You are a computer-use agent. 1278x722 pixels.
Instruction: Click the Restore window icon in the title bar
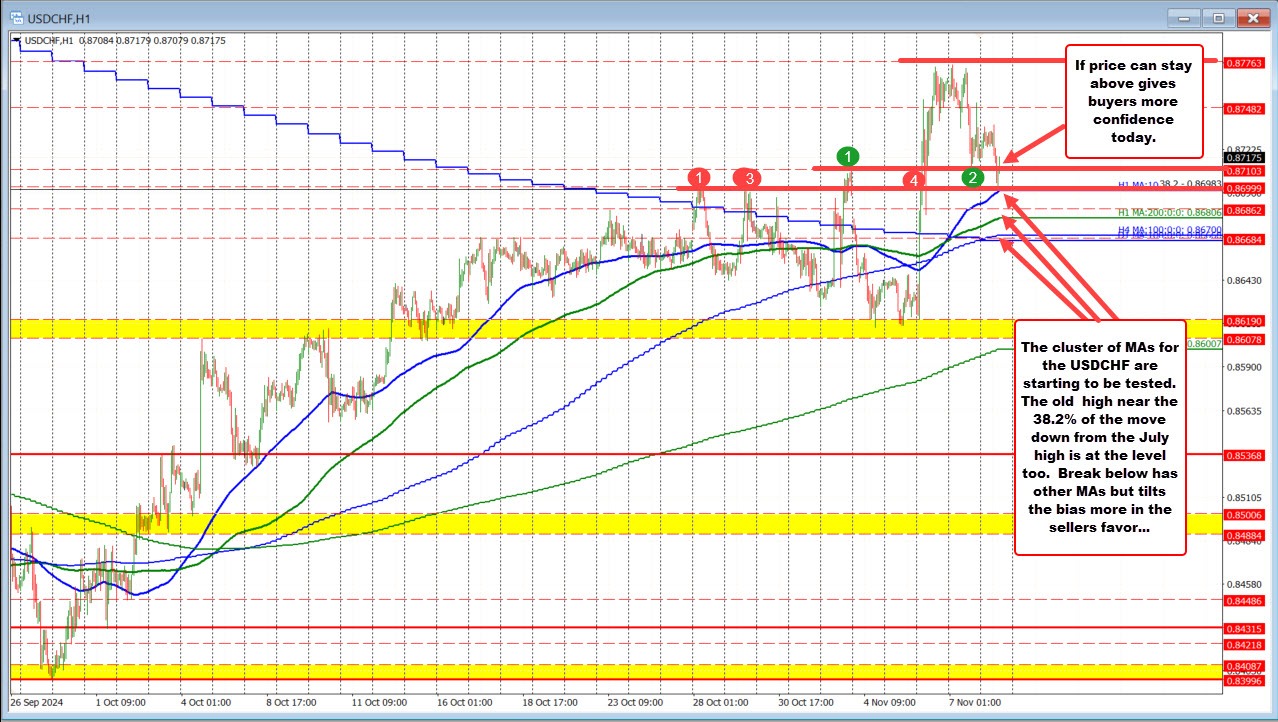pos(1218,18)
